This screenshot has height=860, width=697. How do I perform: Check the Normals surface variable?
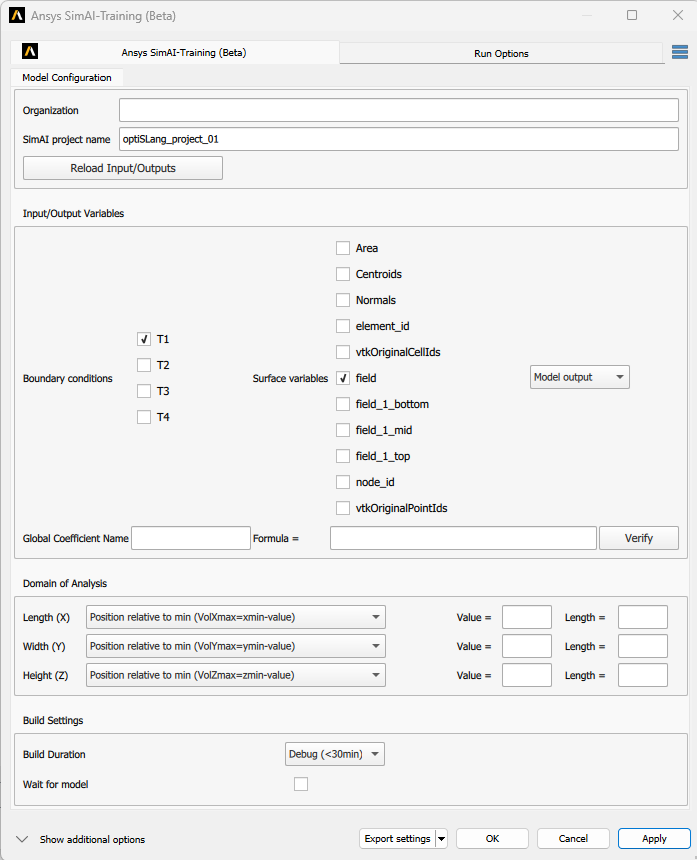(343, 300)
